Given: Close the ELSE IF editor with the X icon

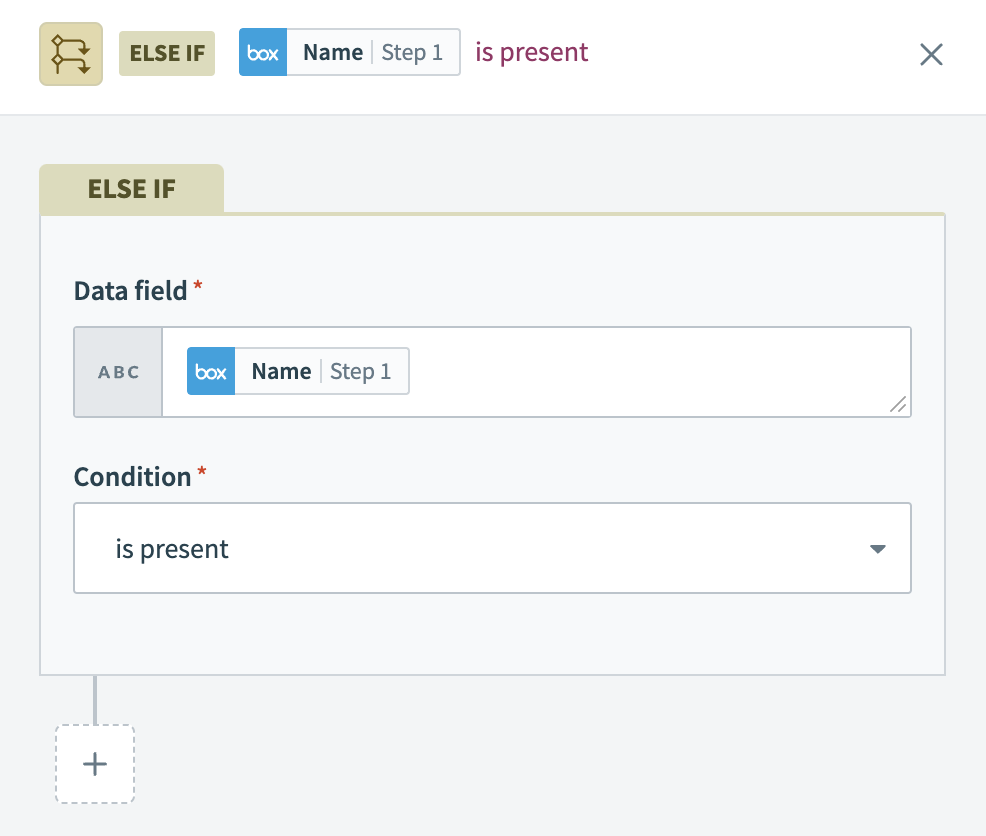Looking at the screenshot, I should pyautogui.click(x=931, y=55).
